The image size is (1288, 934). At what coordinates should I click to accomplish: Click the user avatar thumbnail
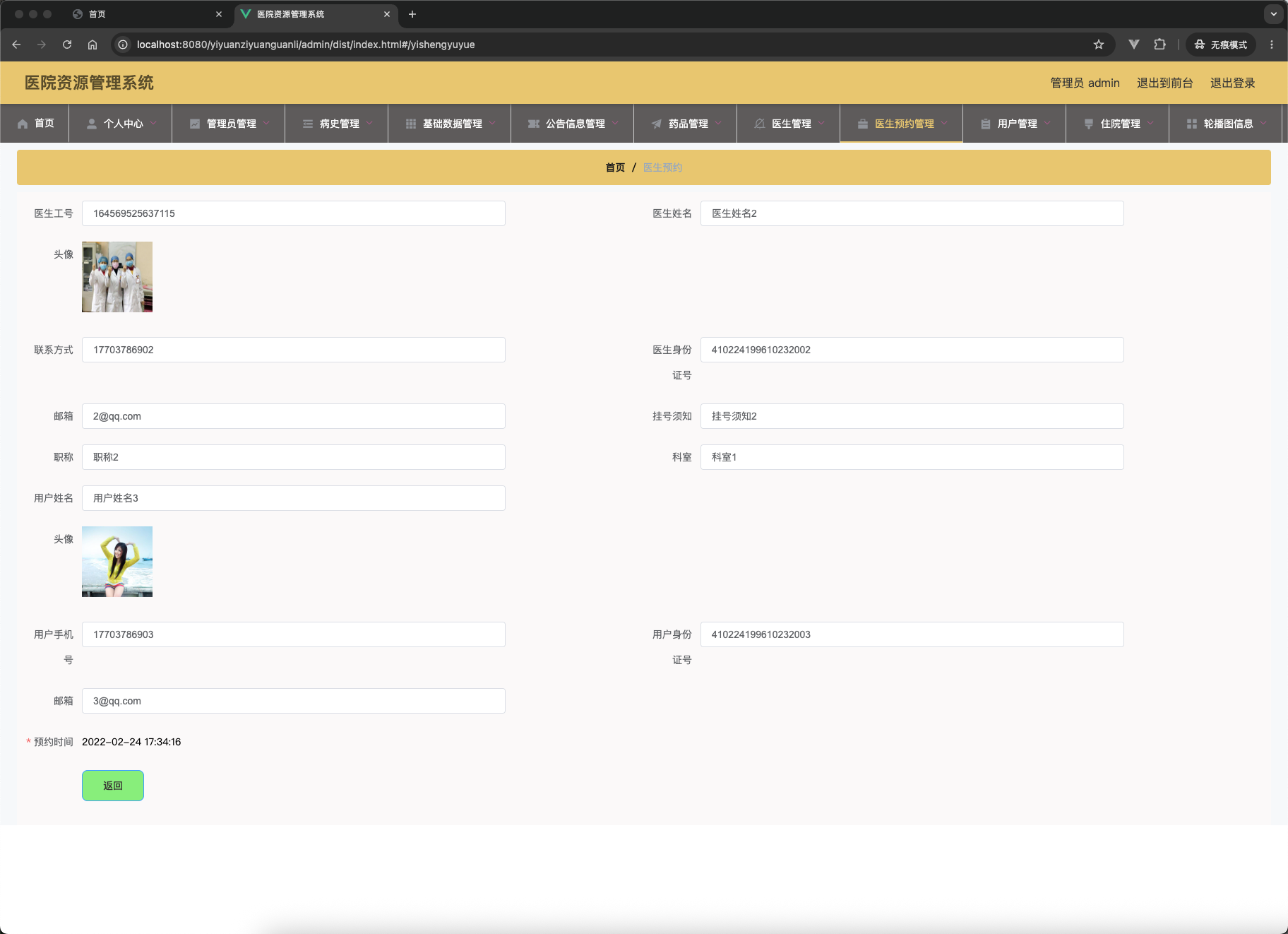117,562
